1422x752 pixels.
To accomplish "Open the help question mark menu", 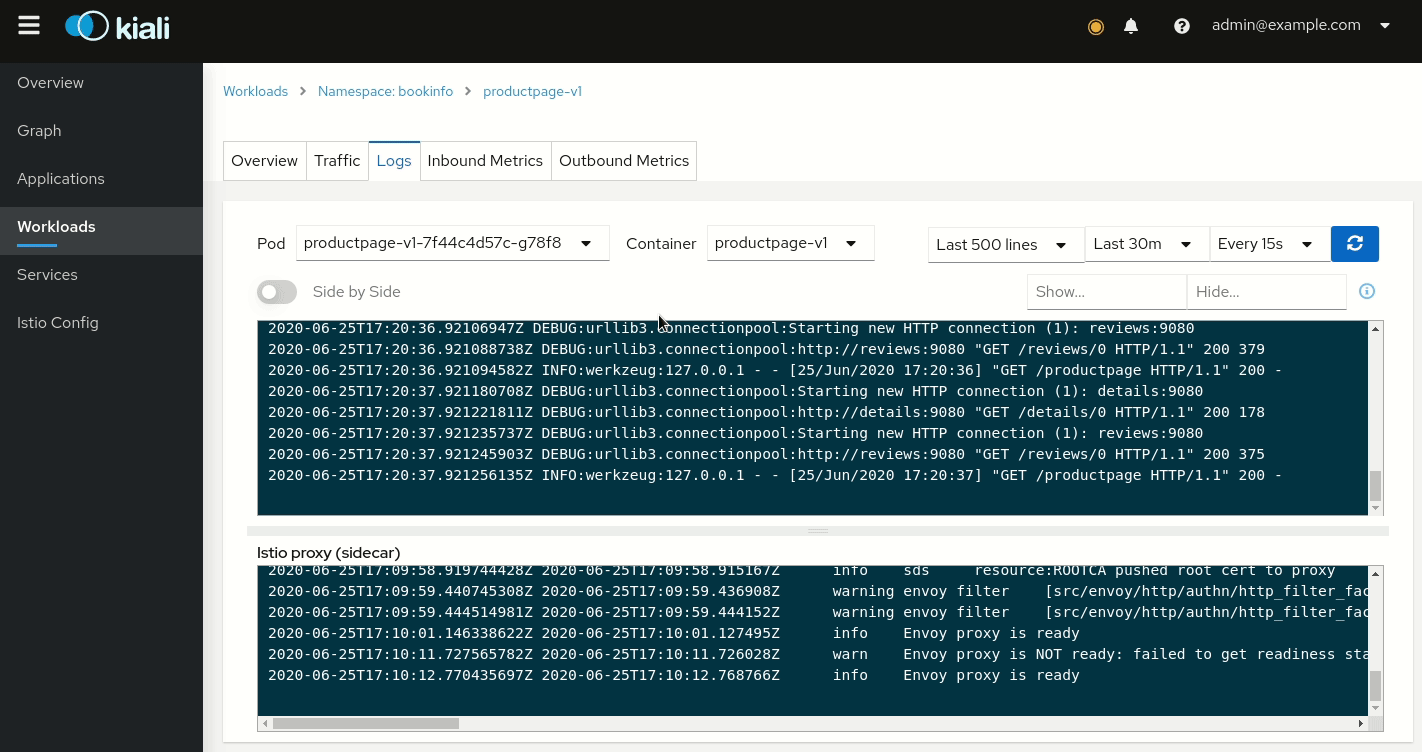I will 1182,26.
